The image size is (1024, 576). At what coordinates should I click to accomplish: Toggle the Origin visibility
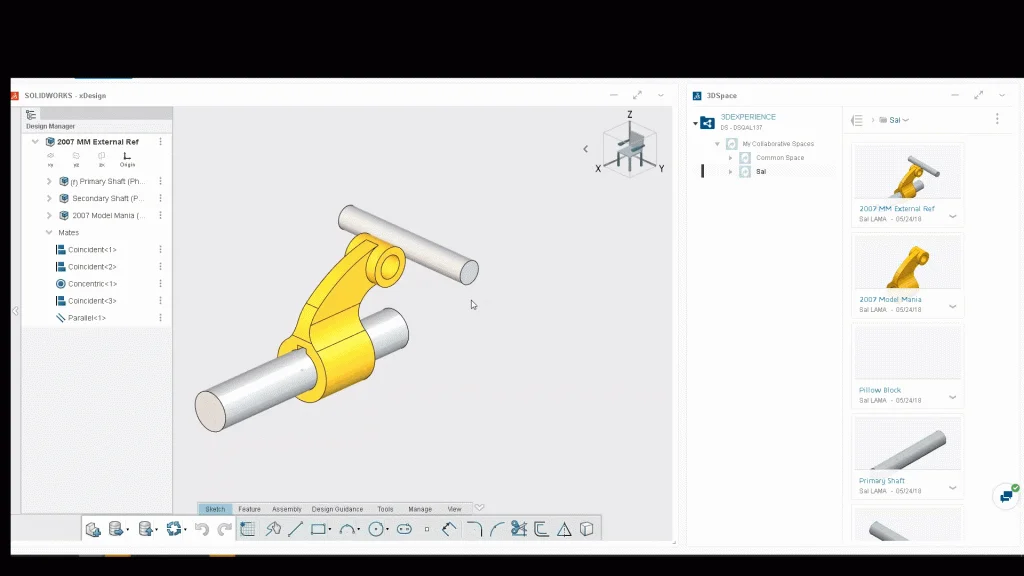(x=127, y=158)
